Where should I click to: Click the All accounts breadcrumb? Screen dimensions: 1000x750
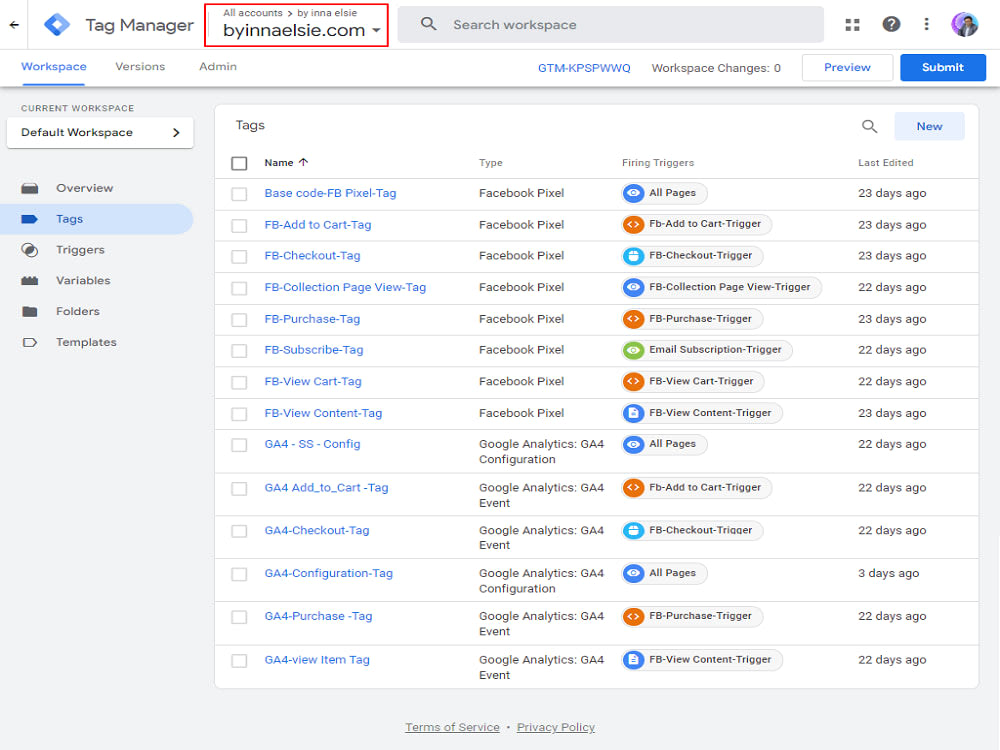(253, 13)
